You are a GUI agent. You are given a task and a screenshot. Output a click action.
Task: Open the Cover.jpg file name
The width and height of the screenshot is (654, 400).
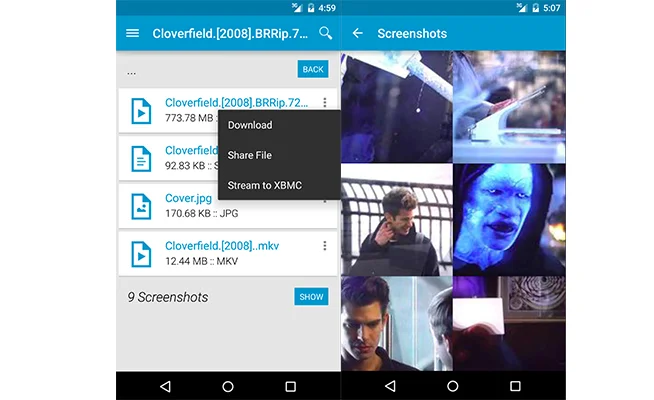(x=189, y=198)
